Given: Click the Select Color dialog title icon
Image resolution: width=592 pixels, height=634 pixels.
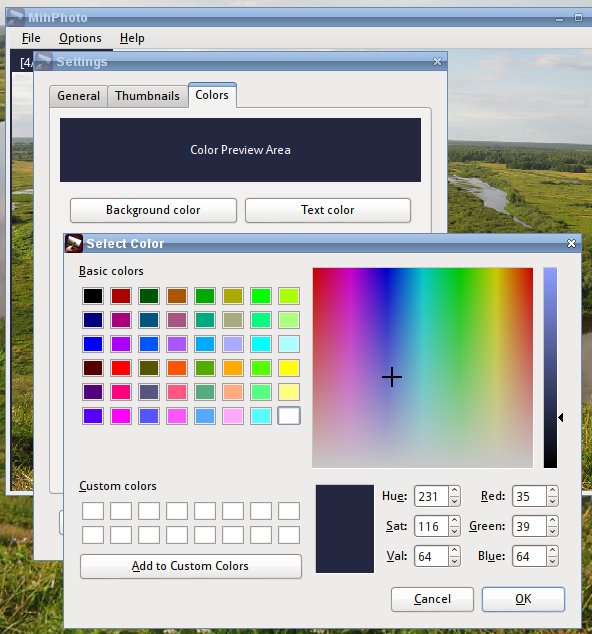Looking at the screenshot, I should tap(74, 243).
